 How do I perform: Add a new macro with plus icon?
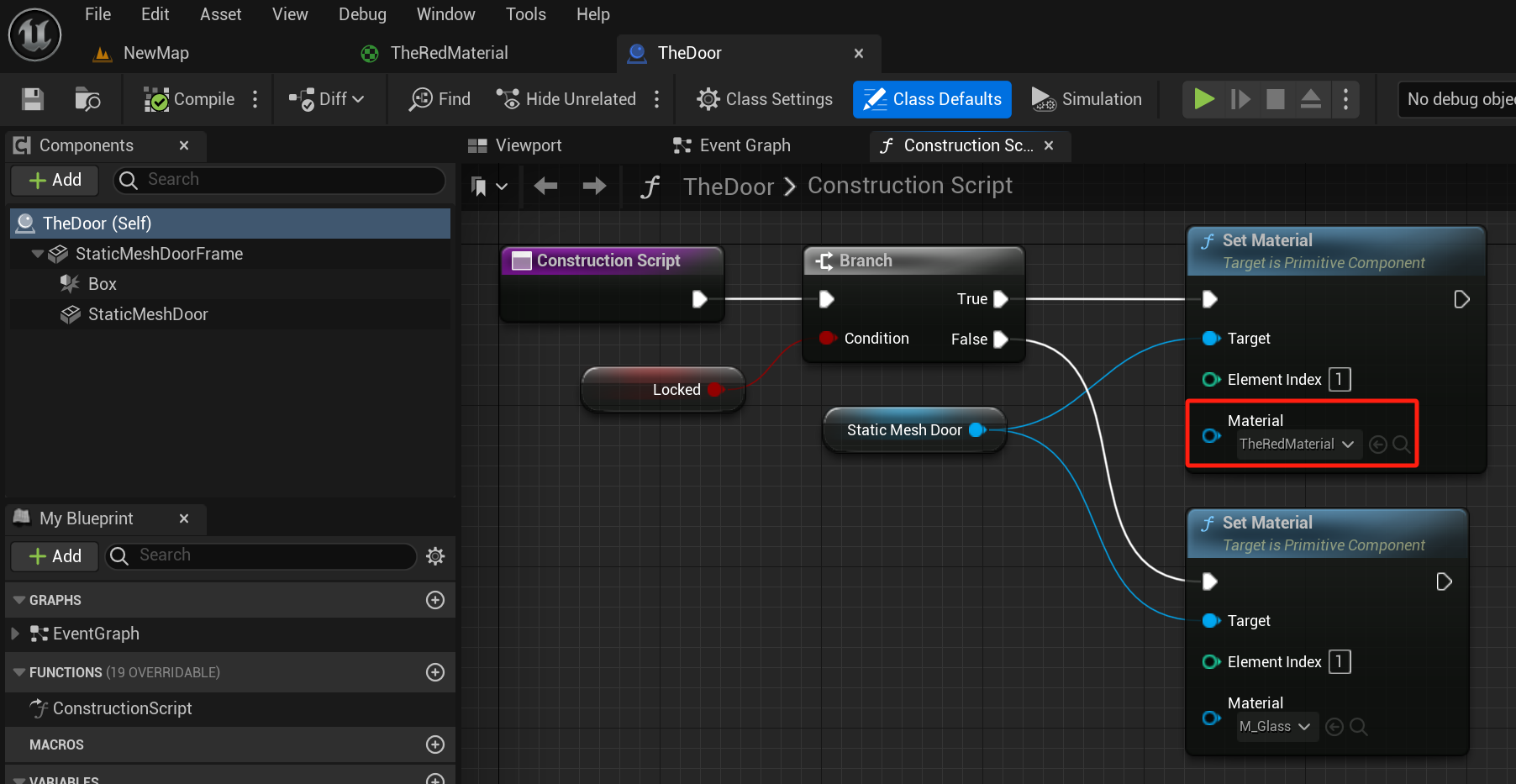[435, 745]
